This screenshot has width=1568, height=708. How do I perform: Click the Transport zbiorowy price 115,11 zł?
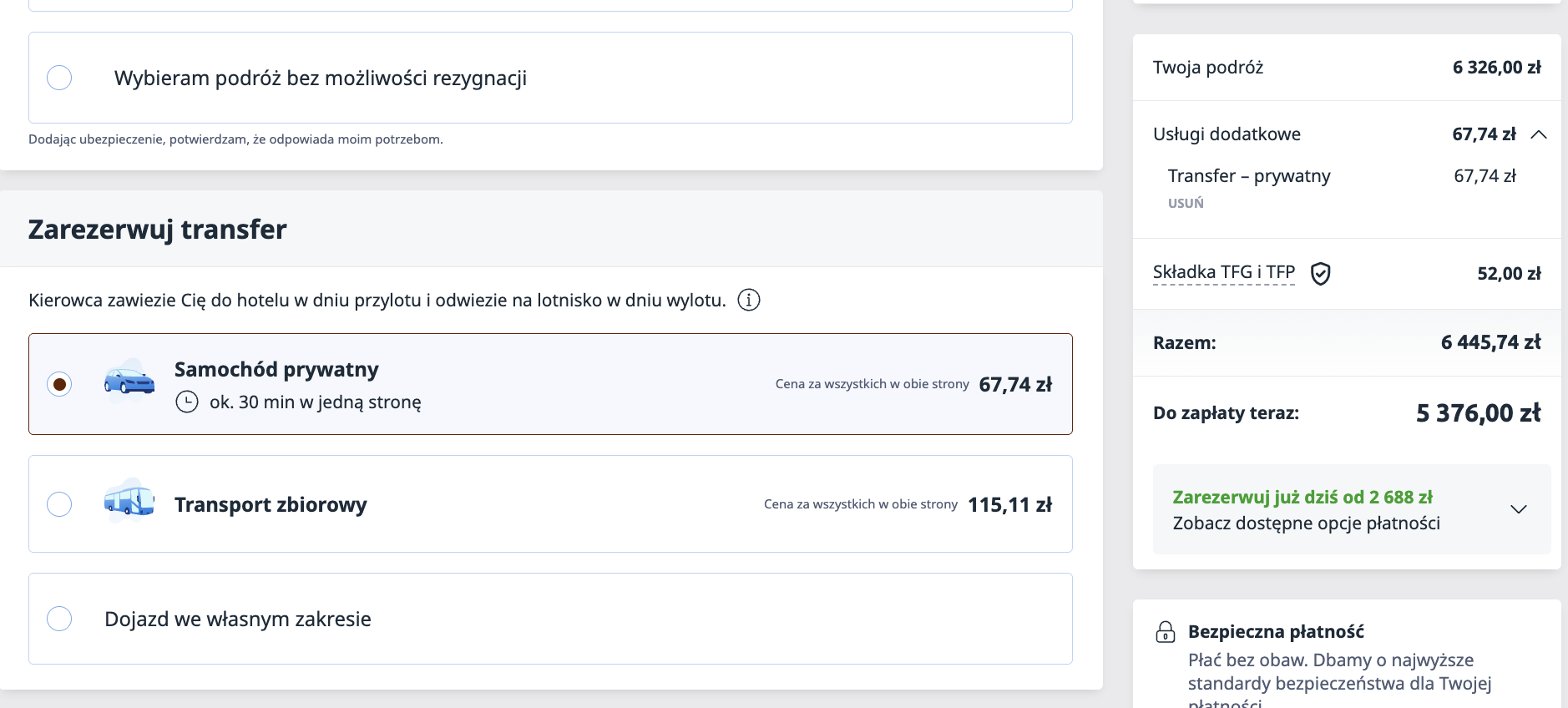[x=1009, y=504]
